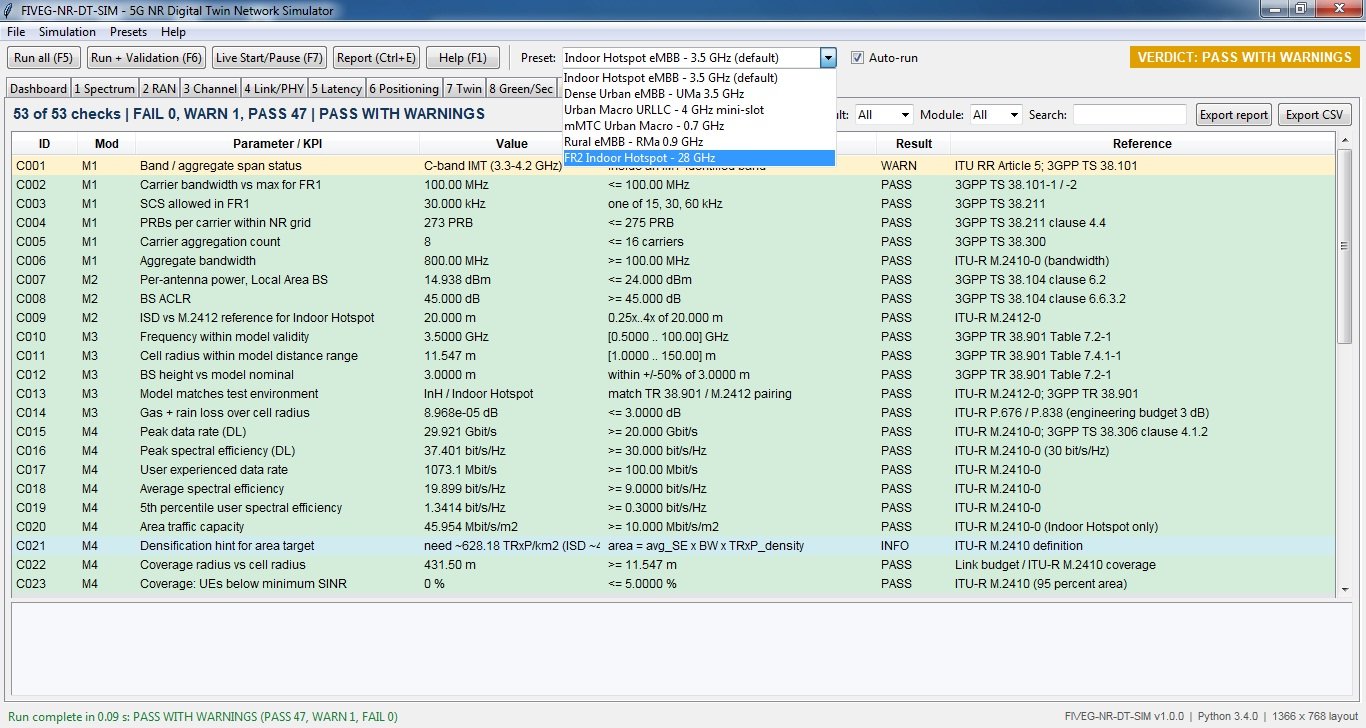Open the Help menu in the menu bar
This screenshot has width=1366, height=728.
tap(173, 32)
